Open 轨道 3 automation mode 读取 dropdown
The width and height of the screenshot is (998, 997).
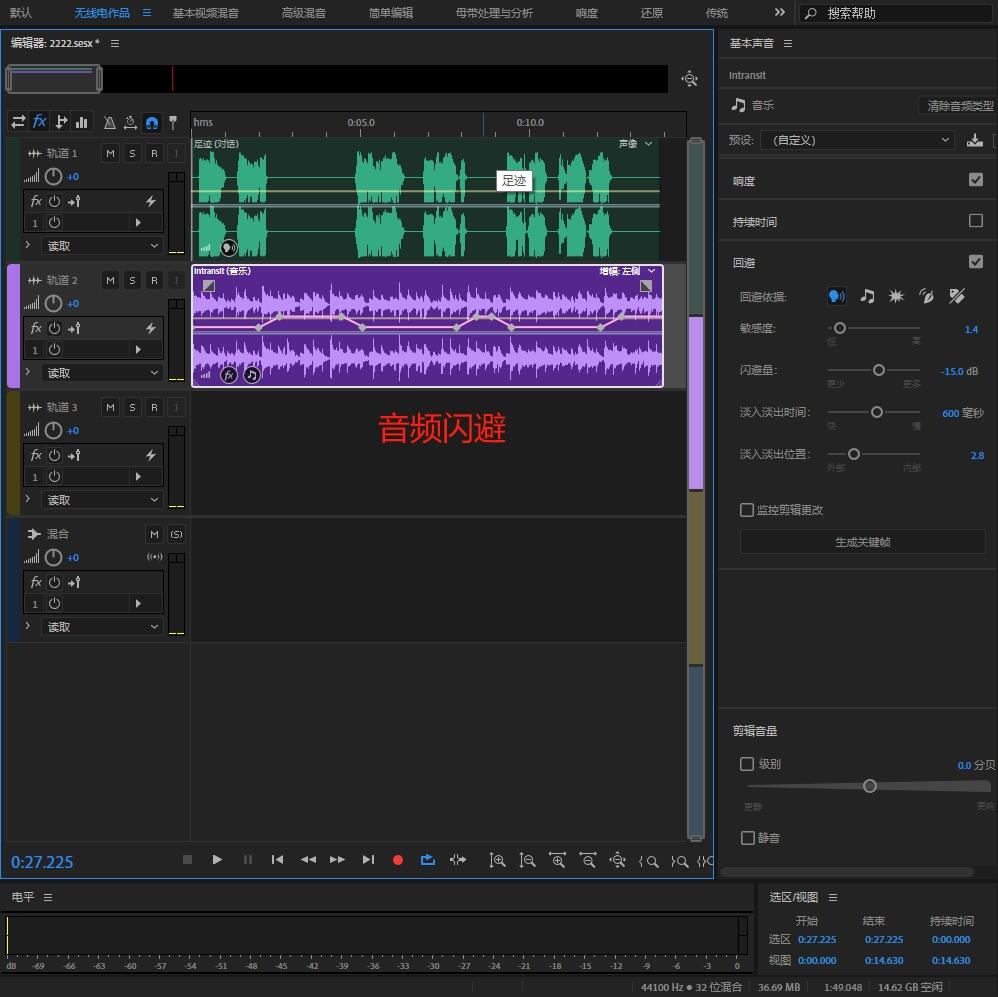pos(102,500)
